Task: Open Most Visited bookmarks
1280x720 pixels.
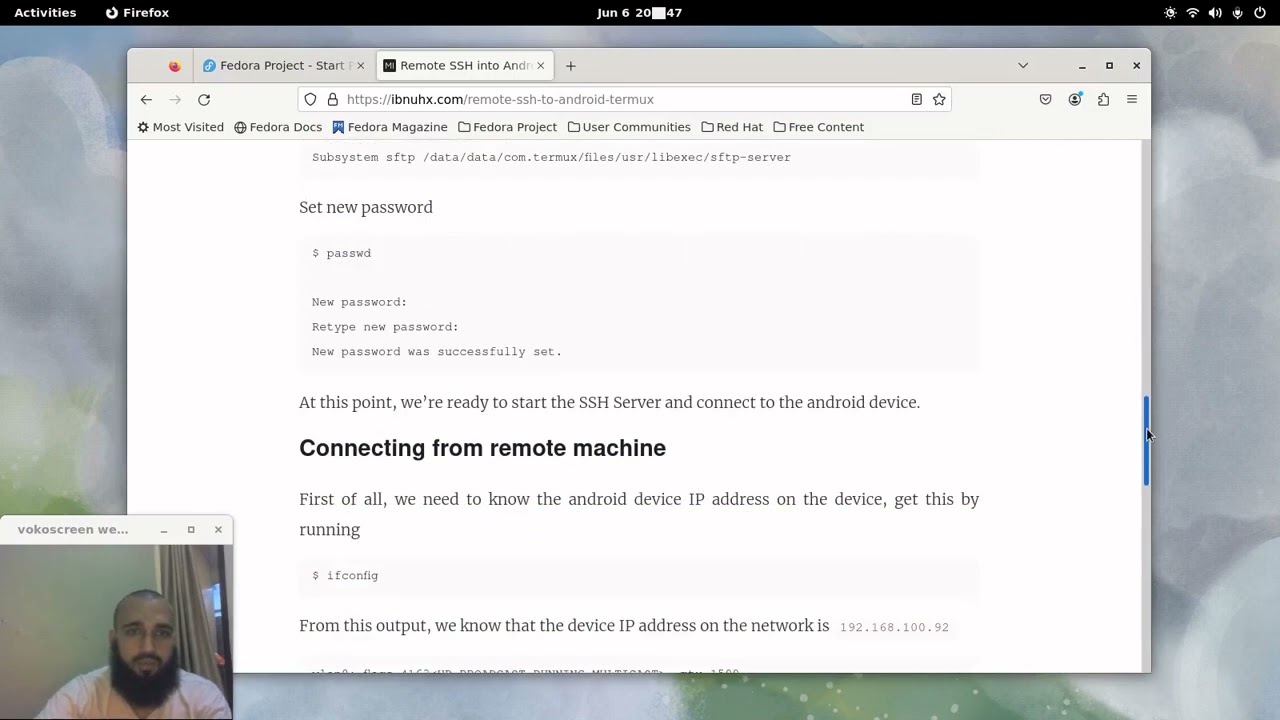Action: click(180, 127)
